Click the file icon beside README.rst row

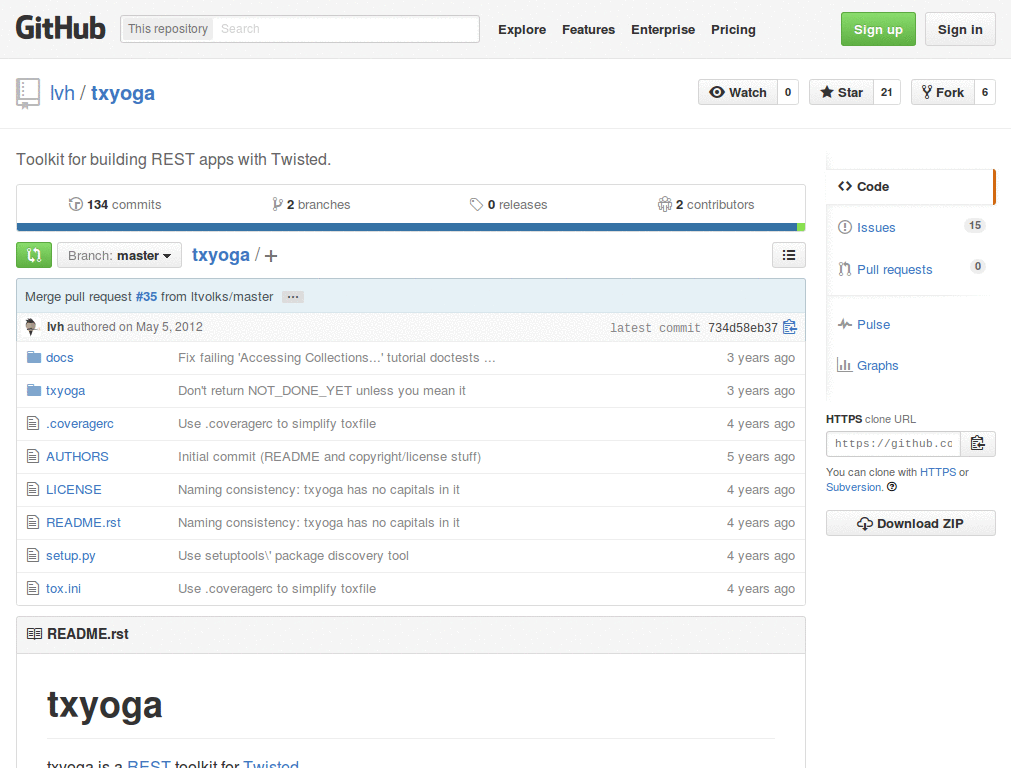(x=33, y=522)
